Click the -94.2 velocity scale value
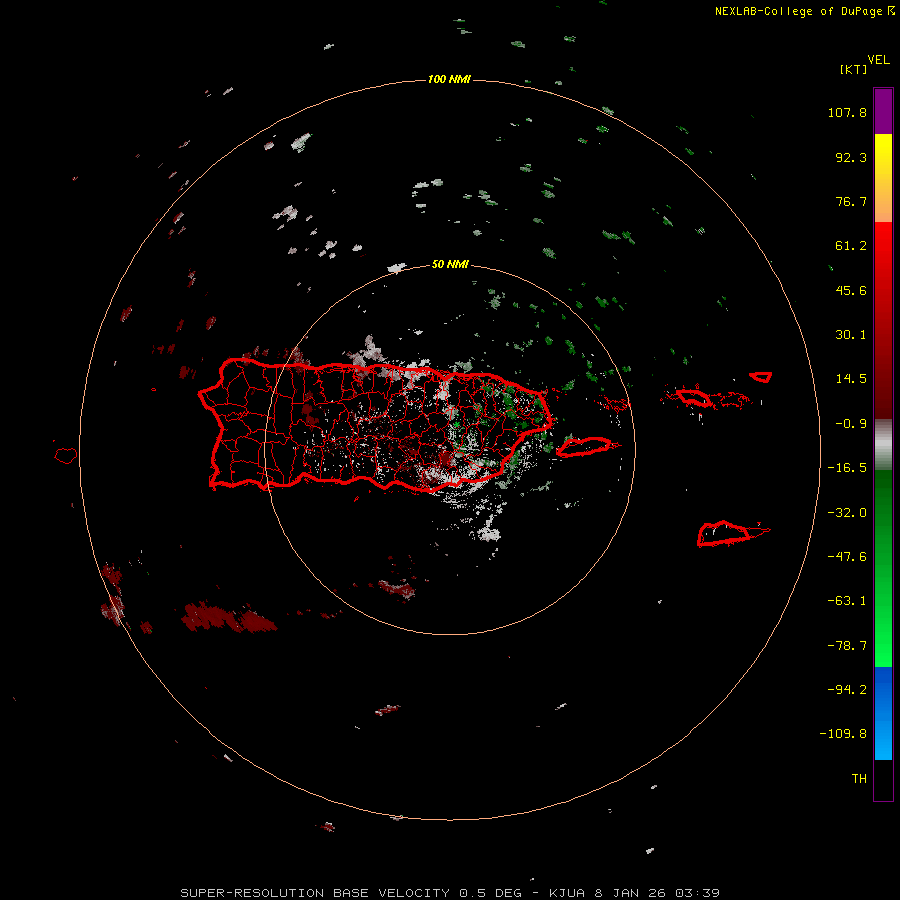This screenshot has width=900, height=900. pos(847,689)
